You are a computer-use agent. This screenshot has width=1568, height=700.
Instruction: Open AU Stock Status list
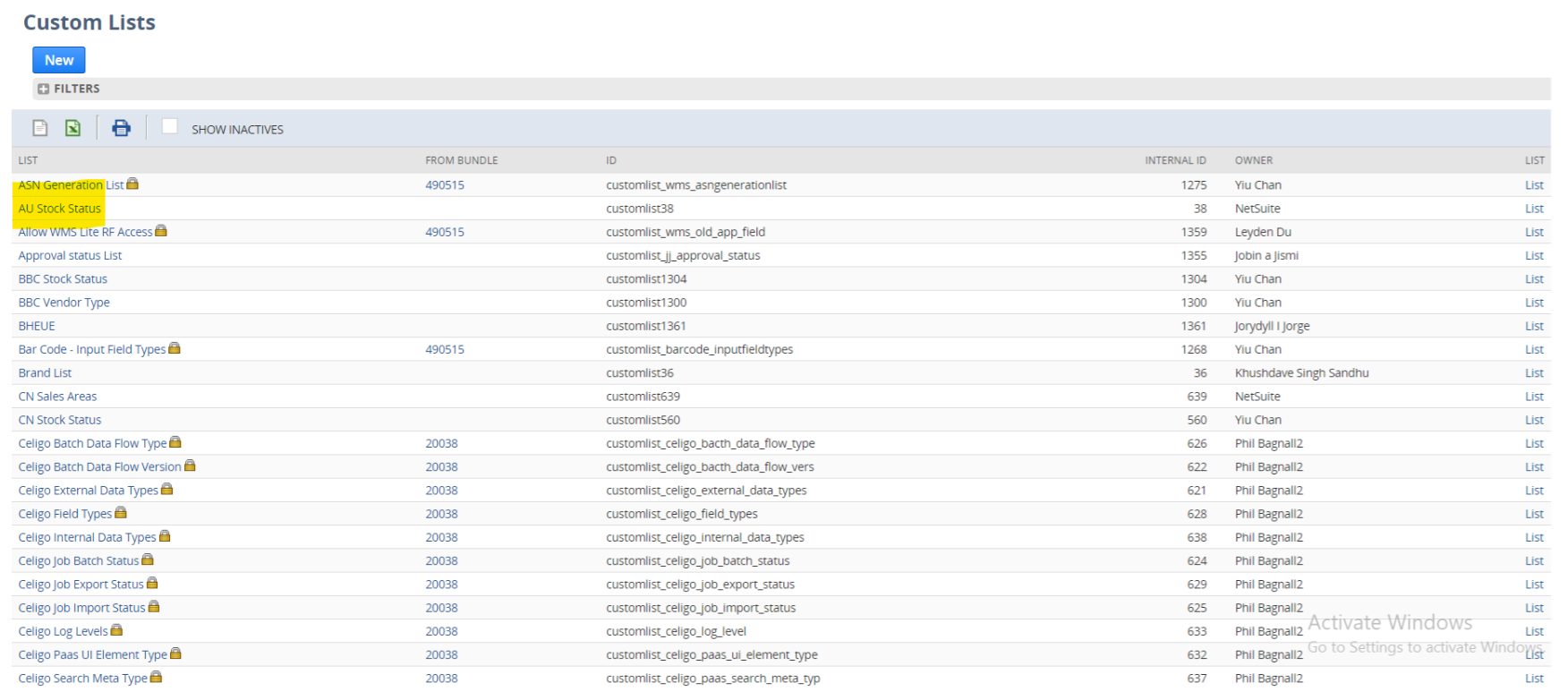[59, 209]
